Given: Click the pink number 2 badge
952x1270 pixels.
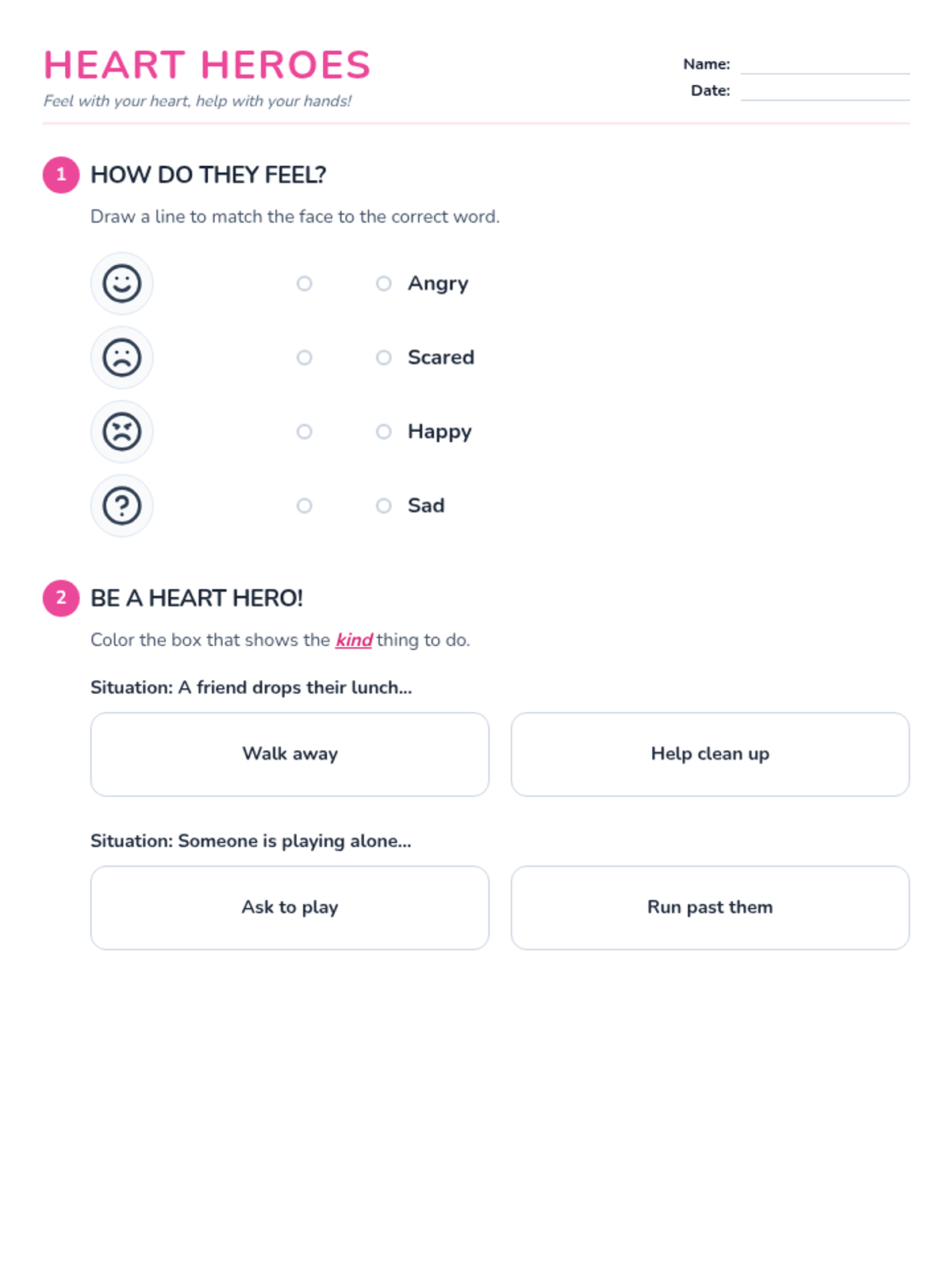Looking at the screenshot, I should (61, 598).
